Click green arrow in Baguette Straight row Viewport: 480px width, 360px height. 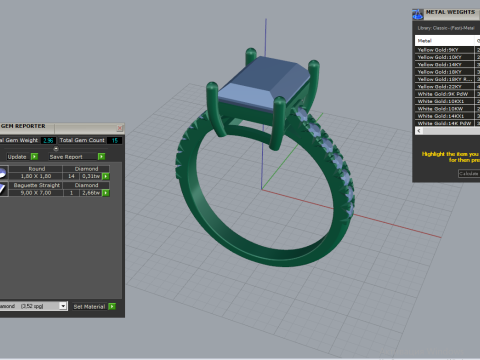(x=106, y=193)
